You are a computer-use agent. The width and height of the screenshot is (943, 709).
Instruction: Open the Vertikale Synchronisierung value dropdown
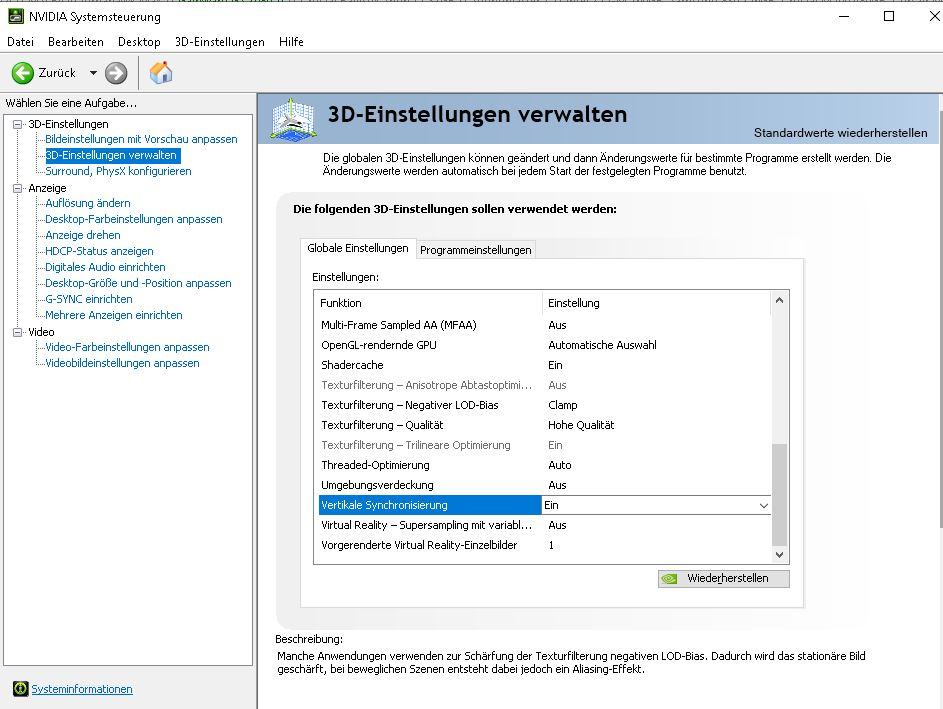tap(763, 505)
